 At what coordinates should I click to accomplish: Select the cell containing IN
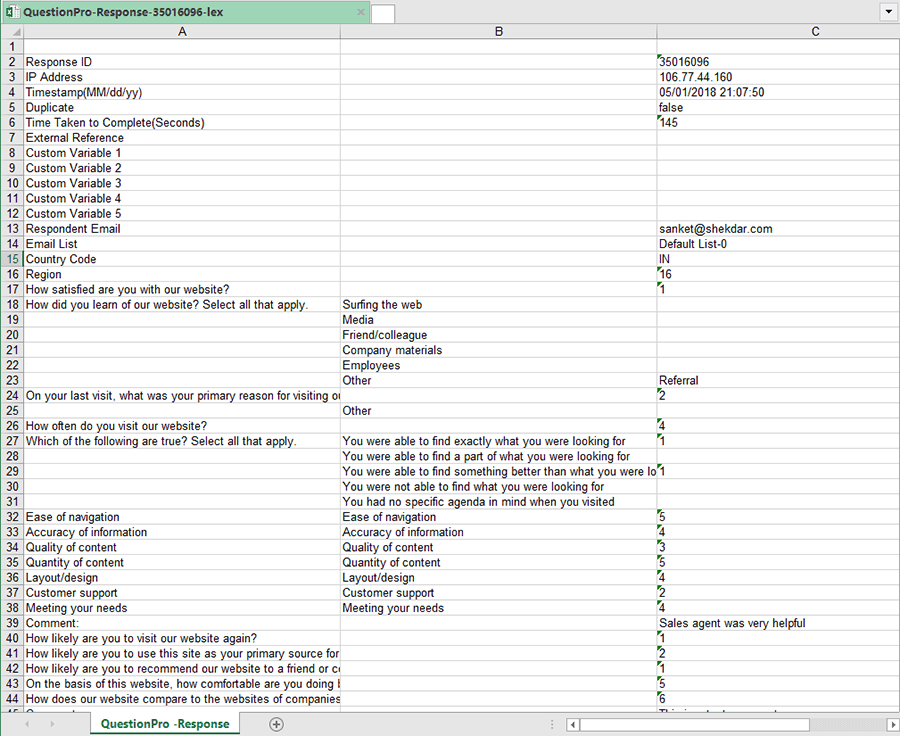click(x=778, y=259)
